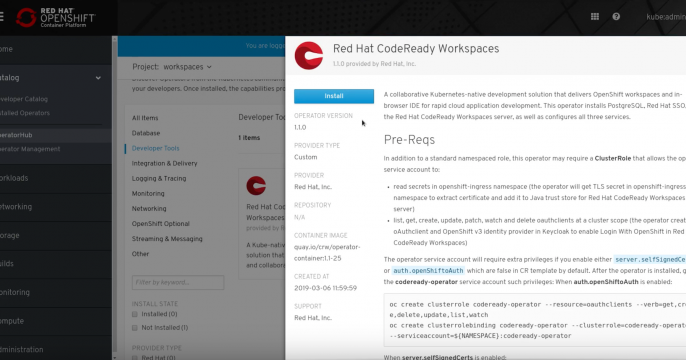Image resolution: width=686 pixels, height=360 pixels.
Task: Select the Other category
Action: (x=140, y=254)
